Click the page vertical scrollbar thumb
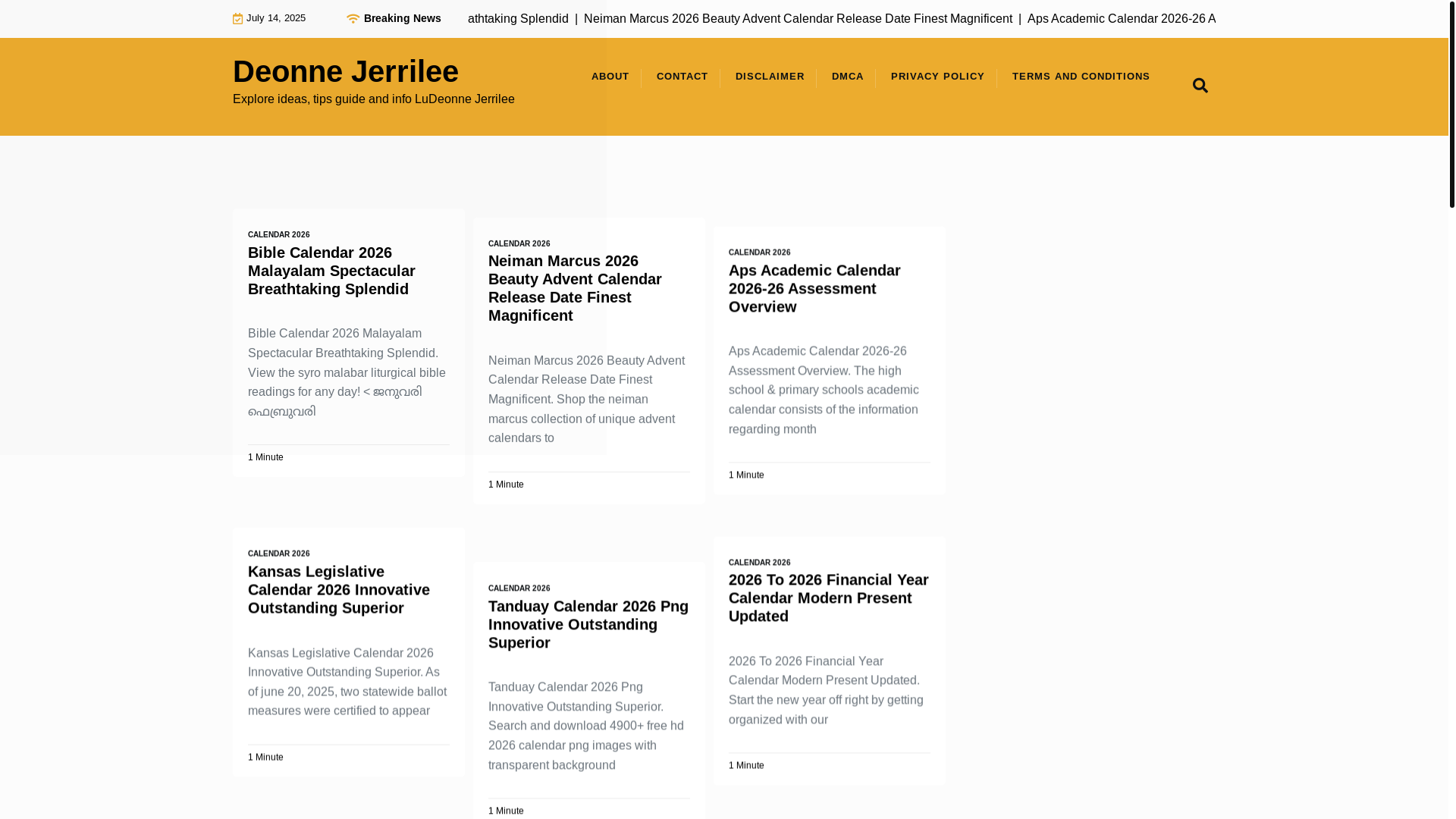This screenshot has height=819, width=1456. click(x=1452, y=104)
